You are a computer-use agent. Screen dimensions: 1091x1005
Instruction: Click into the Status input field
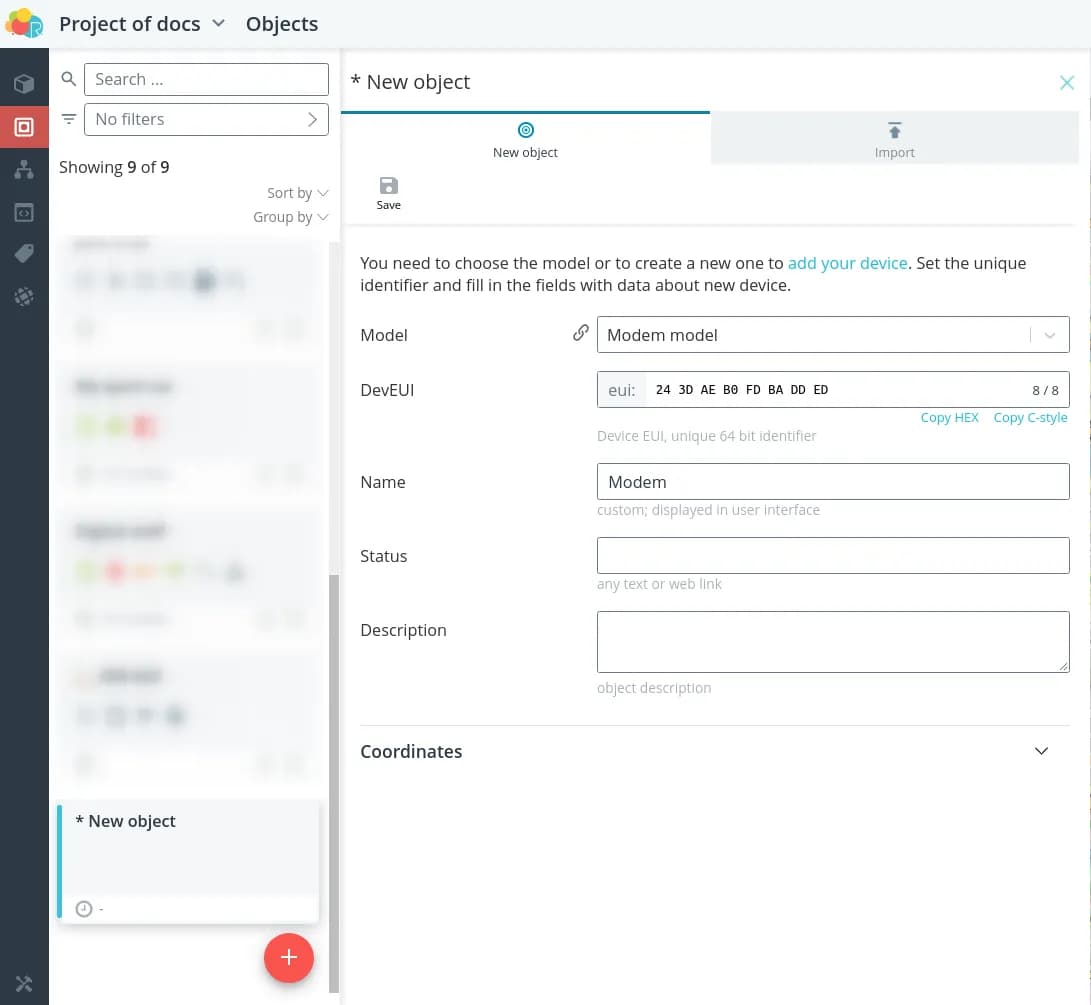point(832,556)
